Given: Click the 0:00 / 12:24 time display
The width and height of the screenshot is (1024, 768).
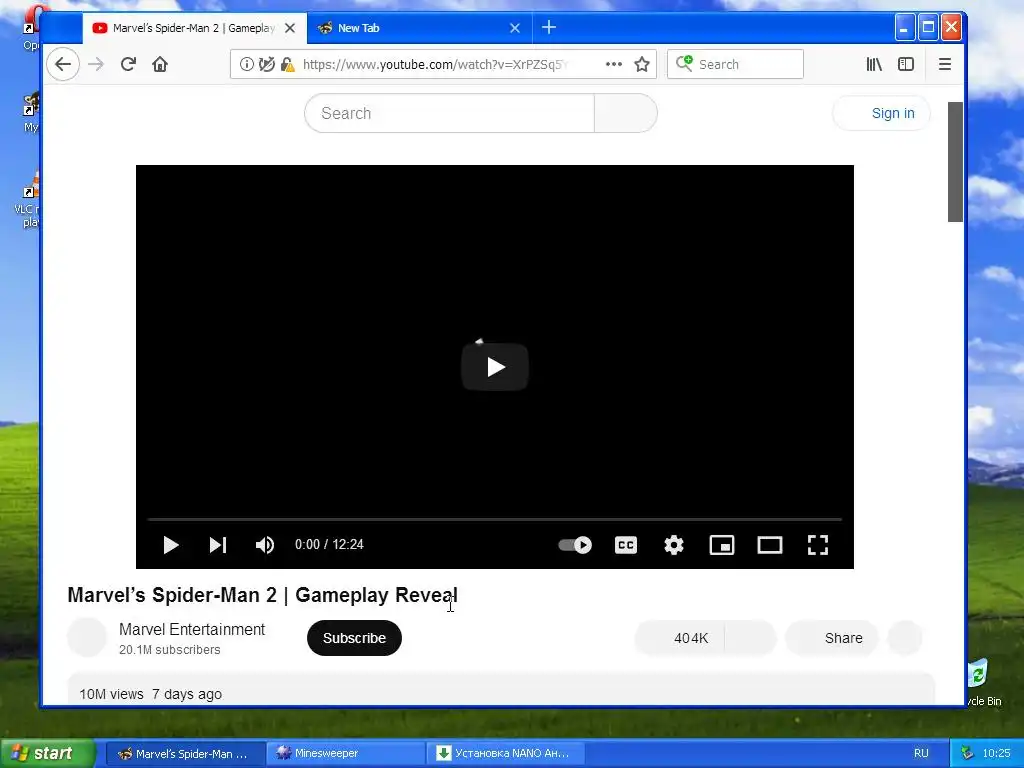Looking at the screenshot, I should coord(329,545).
